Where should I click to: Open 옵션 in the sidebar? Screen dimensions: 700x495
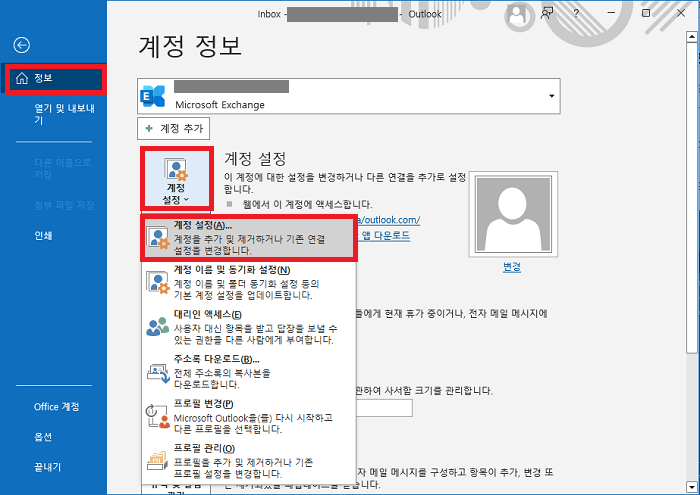[x=43, y=437]
